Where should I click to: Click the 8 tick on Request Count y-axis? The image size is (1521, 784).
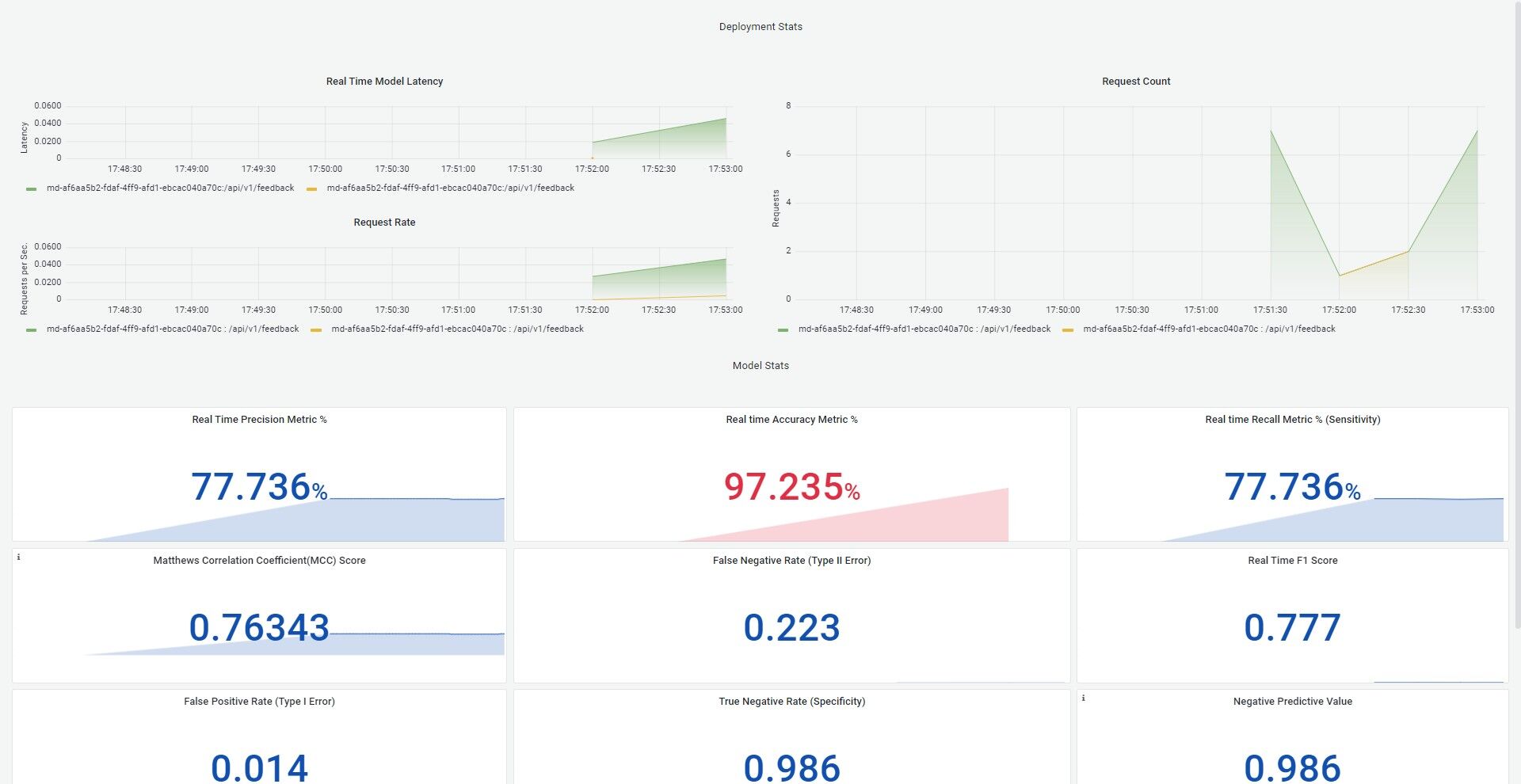788,106
